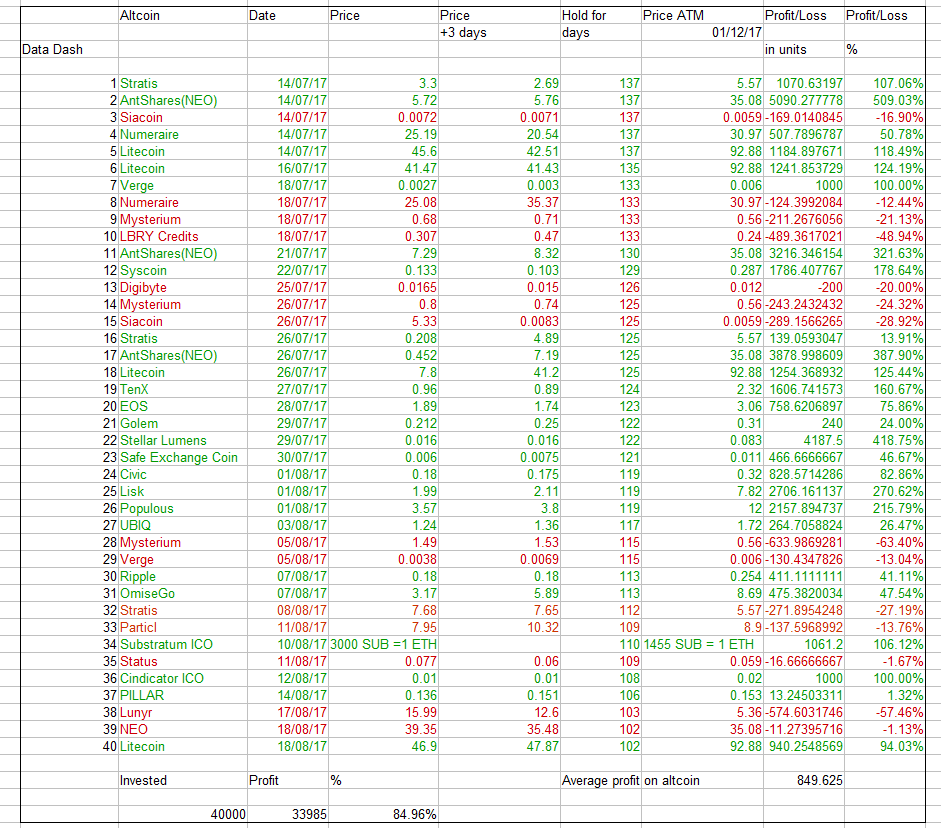The image size is (941, 828).
Task: Click the '16/07/17' date cell
Action: pos(288,168)
